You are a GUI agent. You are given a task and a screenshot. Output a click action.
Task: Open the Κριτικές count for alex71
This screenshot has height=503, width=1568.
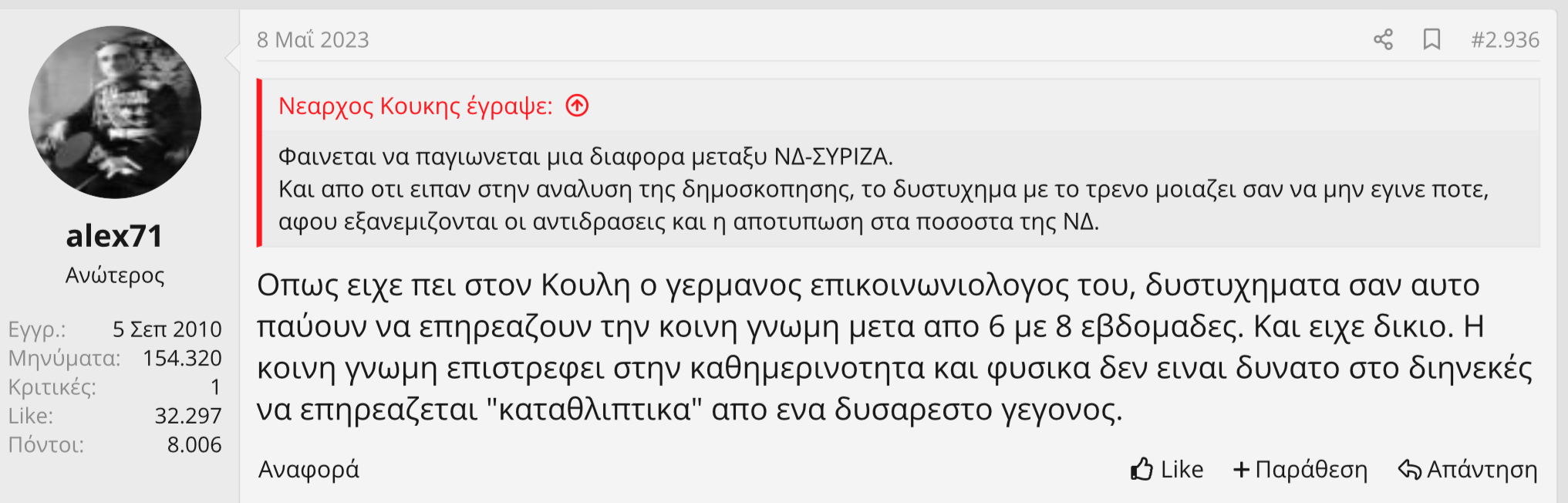click(x=215, y=387)
